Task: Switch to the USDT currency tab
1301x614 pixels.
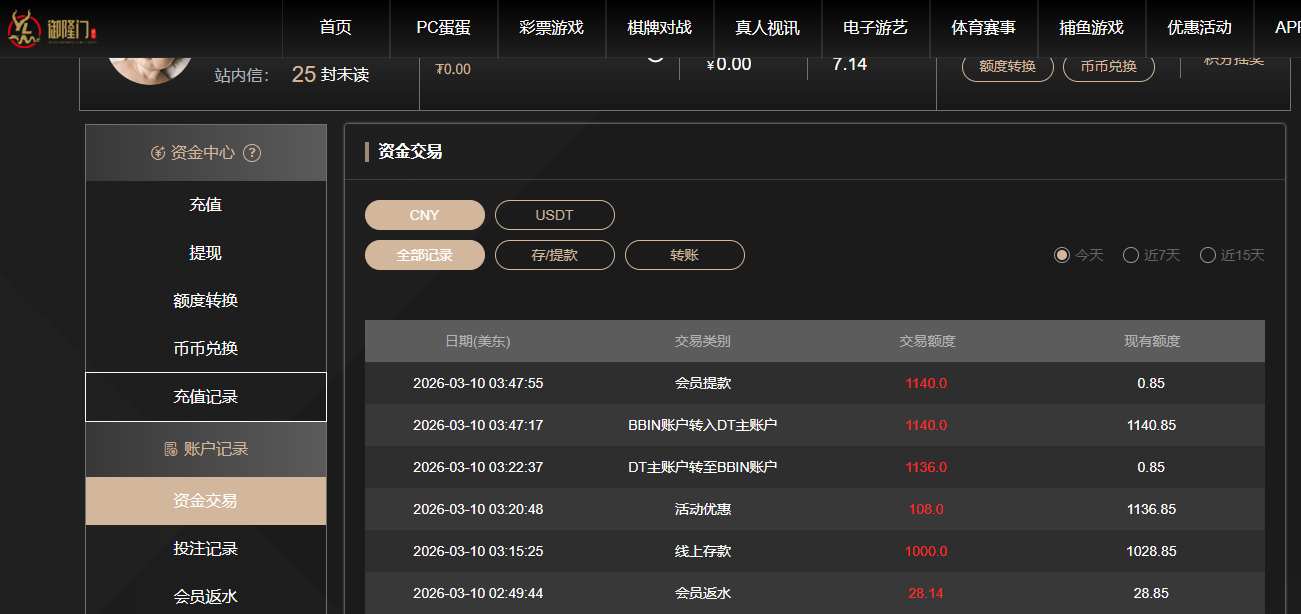Action: click(x=554, y=214)
